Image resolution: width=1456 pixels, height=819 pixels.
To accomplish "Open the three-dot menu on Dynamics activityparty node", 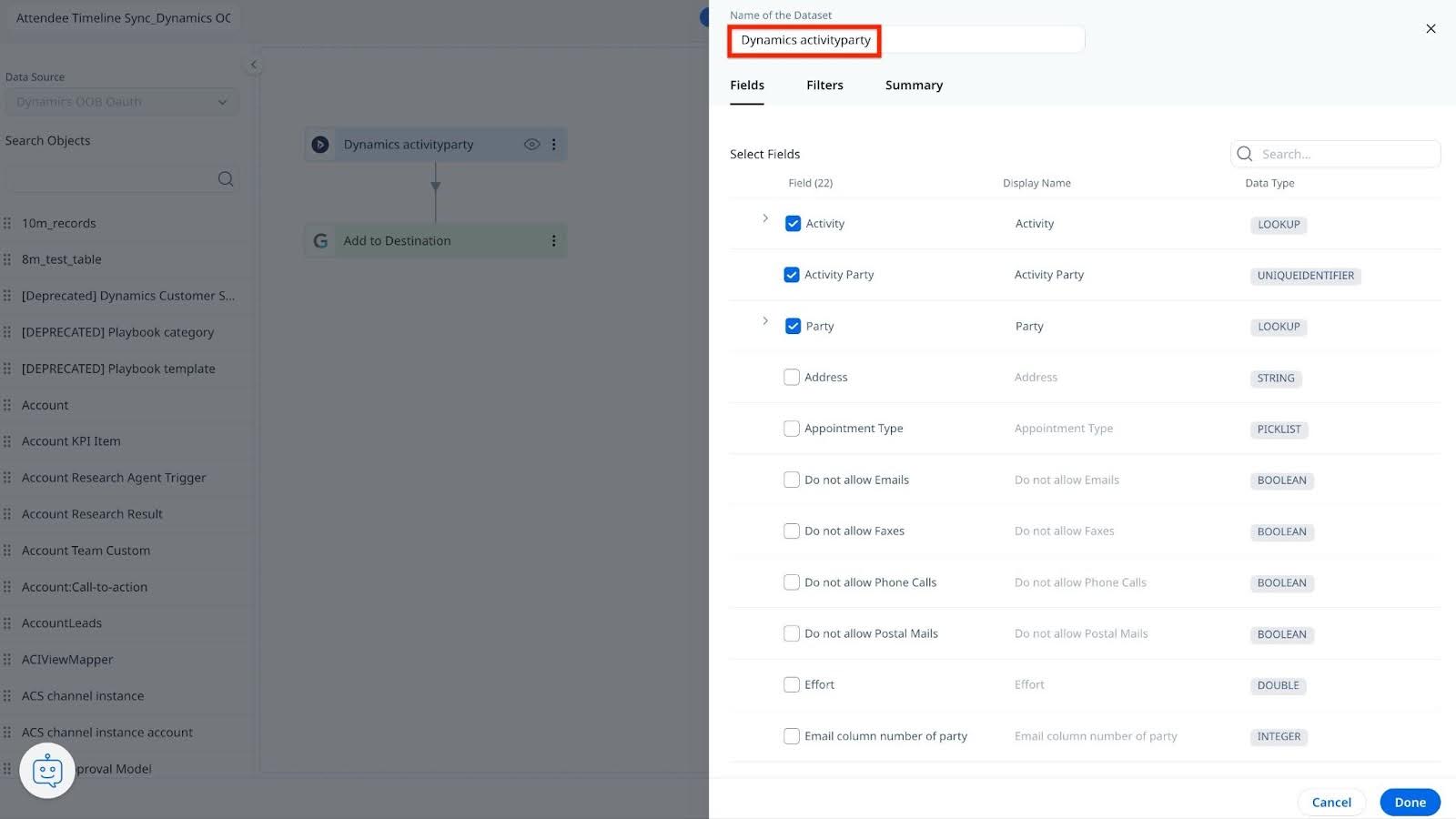I will click(x=553, y=144).
